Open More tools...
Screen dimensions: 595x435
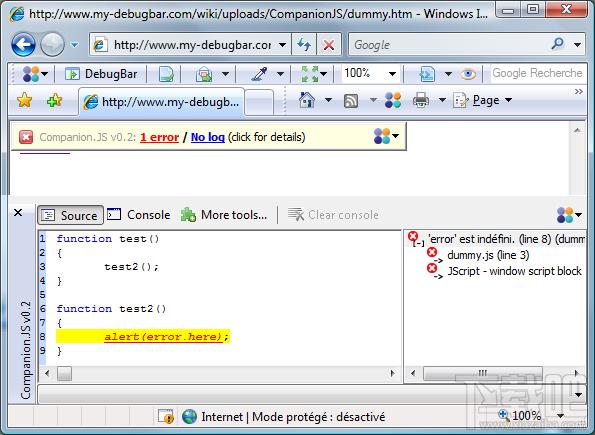tap(224, 215)
